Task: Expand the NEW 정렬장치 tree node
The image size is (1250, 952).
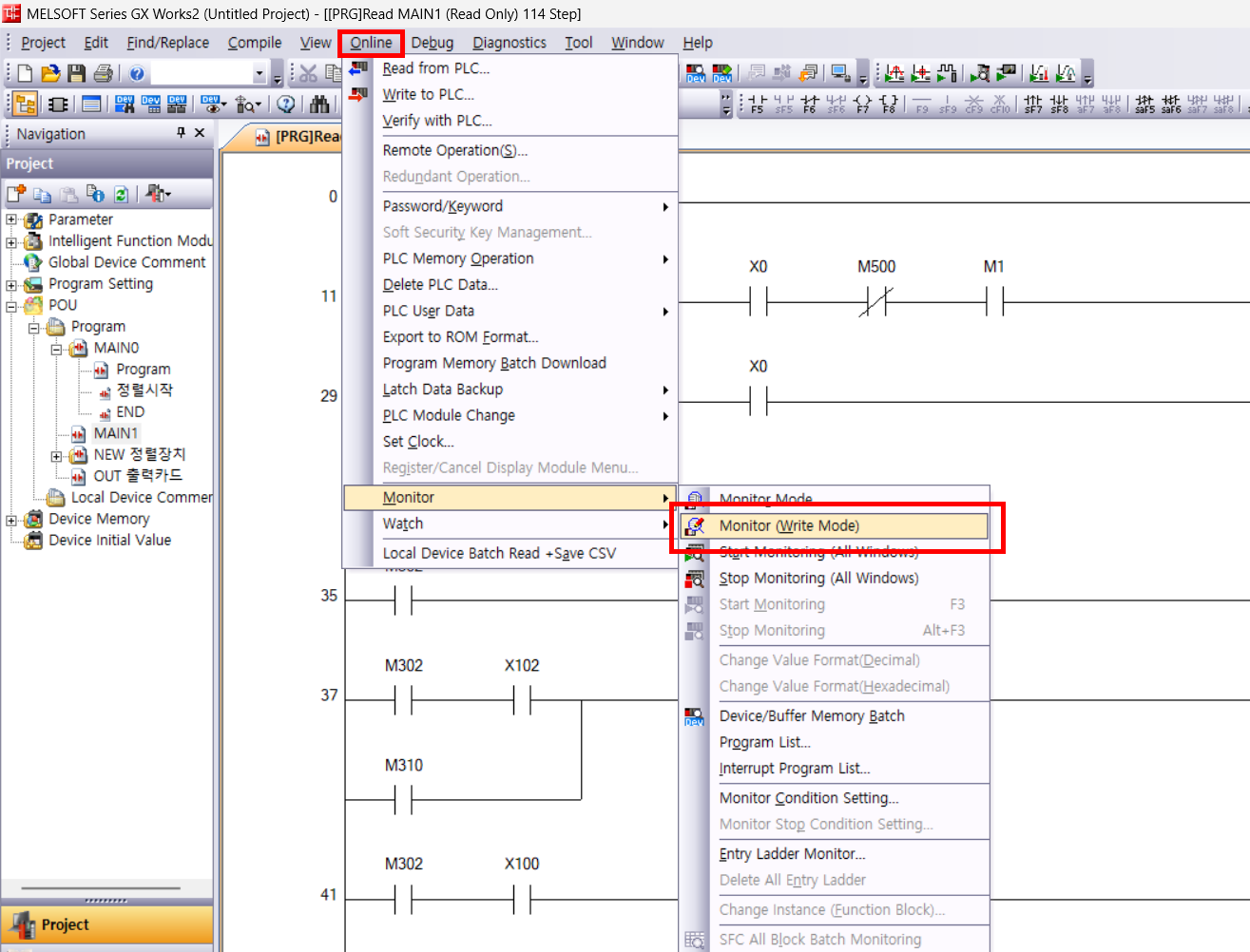Action: (x=56, y=456)
